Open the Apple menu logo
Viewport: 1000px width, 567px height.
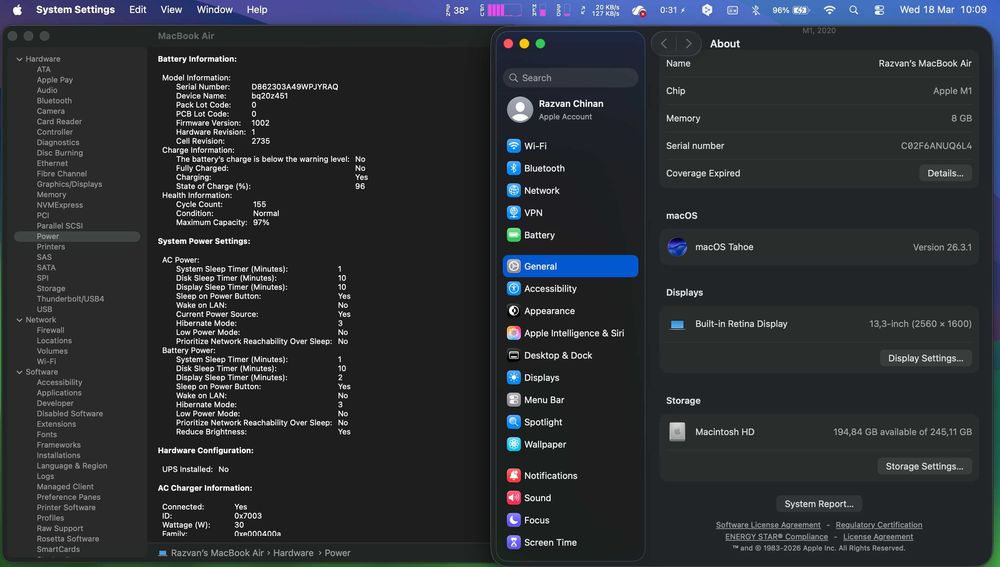(x=17, y=10)
